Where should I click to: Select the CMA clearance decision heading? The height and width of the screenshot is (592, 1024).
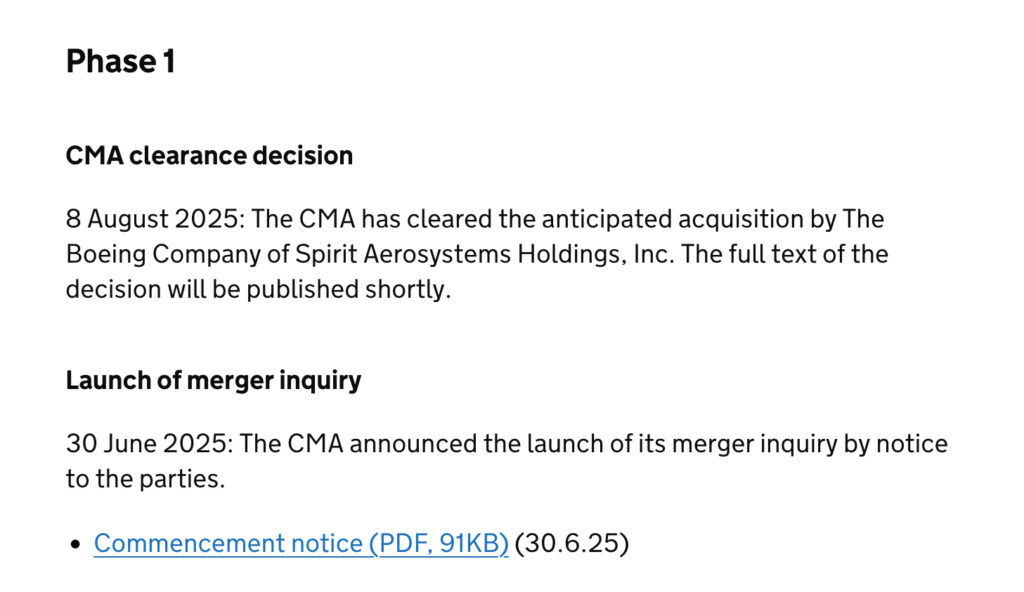[x=209, y=156]
